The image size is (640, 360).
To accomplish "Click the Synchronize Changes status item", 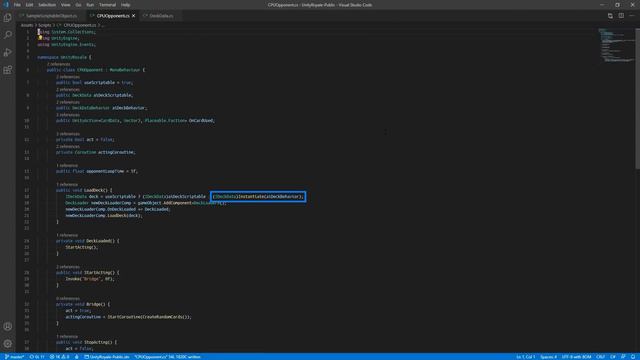I will point(37,357).
